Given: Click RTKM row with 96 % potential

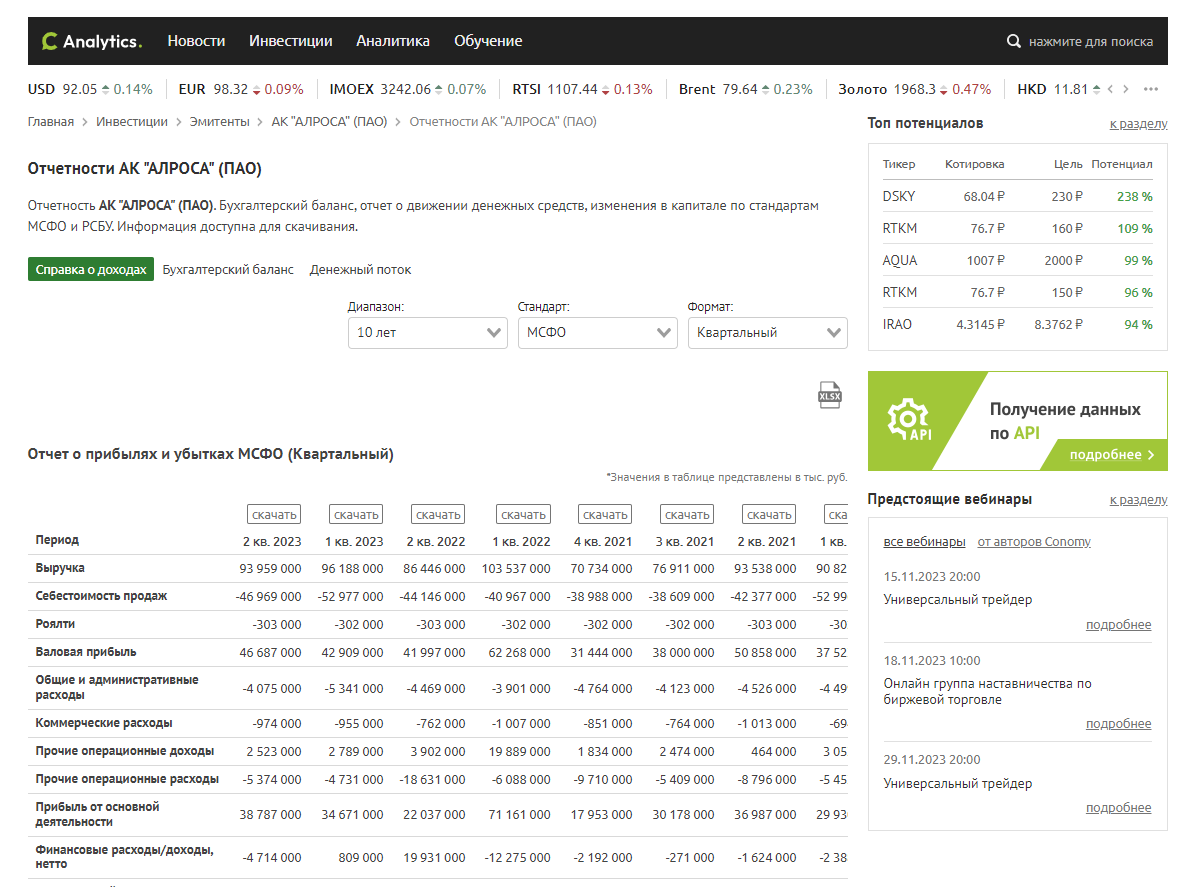Looking at the screenshot, I should (1017, 292).
